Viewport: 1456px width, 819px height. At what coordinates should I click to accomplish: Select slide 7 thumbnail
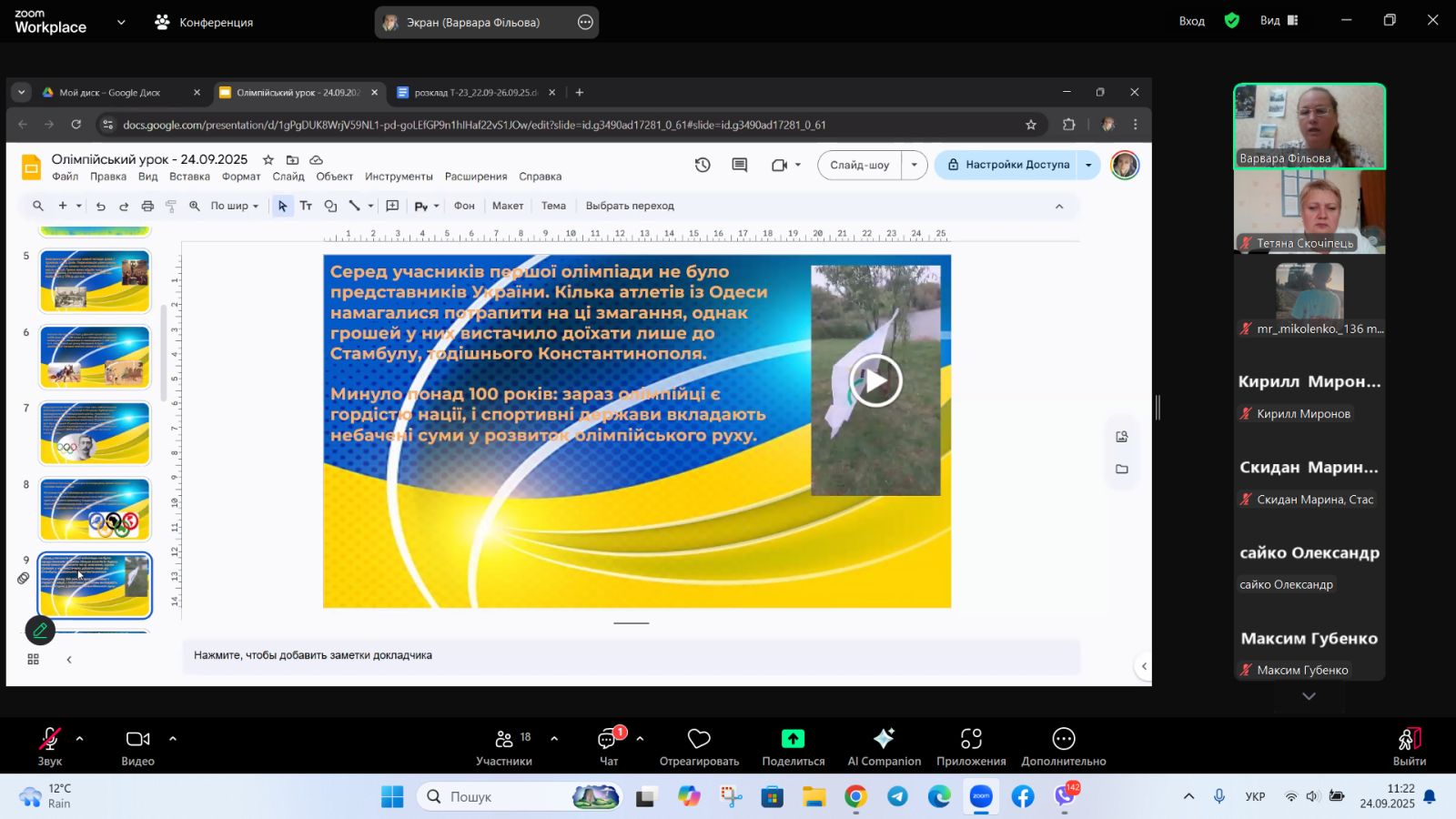point(95,433)
